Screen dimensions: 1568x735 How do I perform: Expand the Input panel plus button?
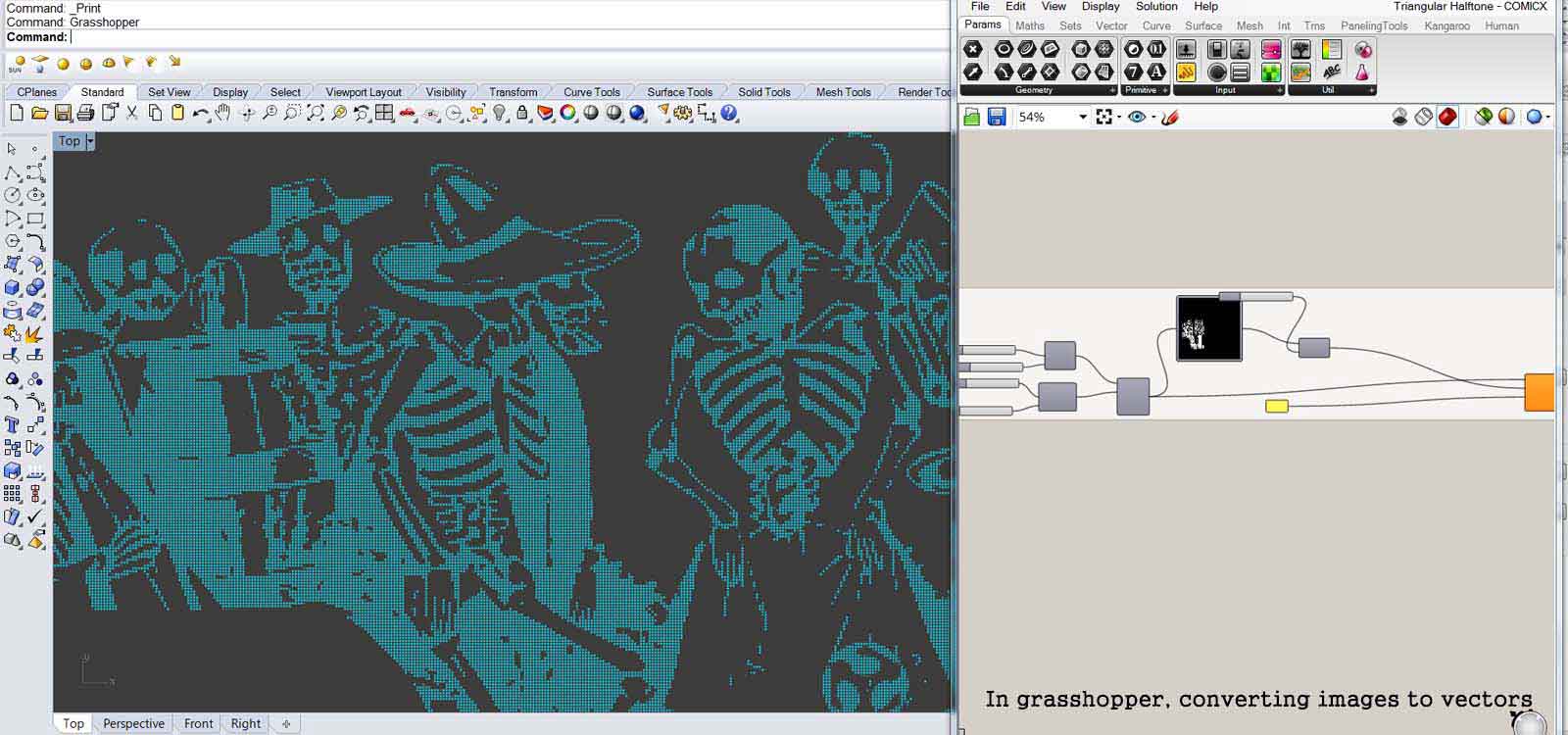point(1280,90)
